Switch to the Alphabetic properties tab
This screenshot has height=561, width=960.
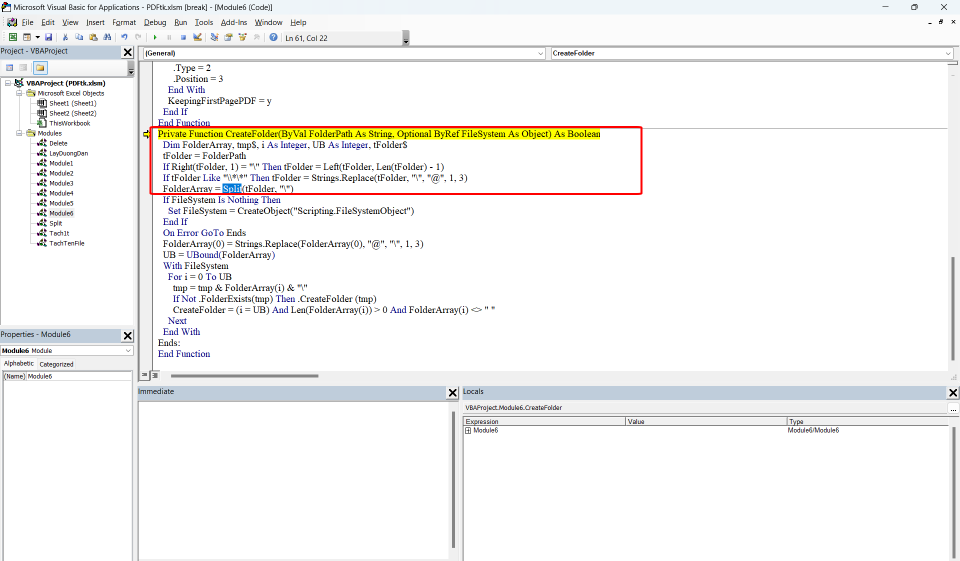pos(19,364)
